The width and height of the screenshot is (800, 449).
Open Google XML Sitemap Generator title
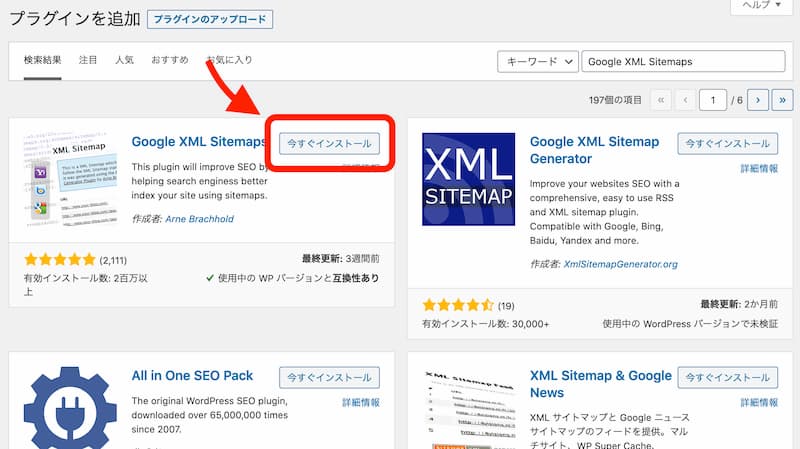click(594, 150)
